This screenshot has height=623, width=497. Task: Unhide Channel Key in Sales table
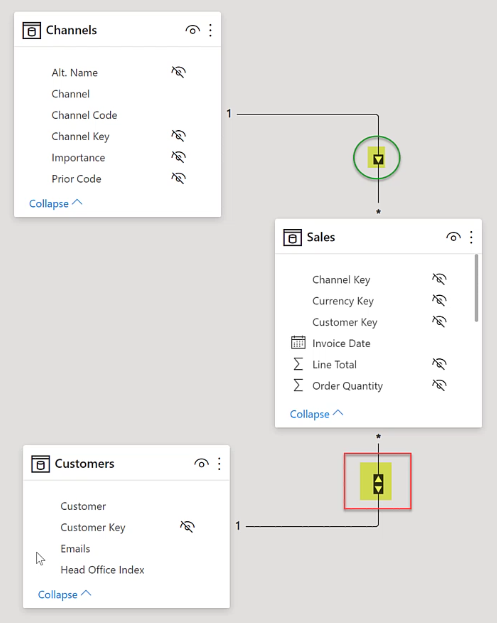pyautogui.click(x=439, y=279)
